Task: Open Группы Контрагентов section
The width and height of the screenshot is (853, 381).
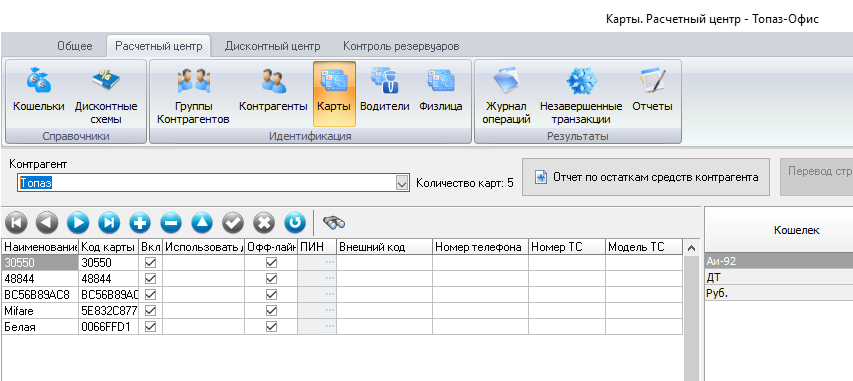Action: pyautogui.click(x=193, y=96)
